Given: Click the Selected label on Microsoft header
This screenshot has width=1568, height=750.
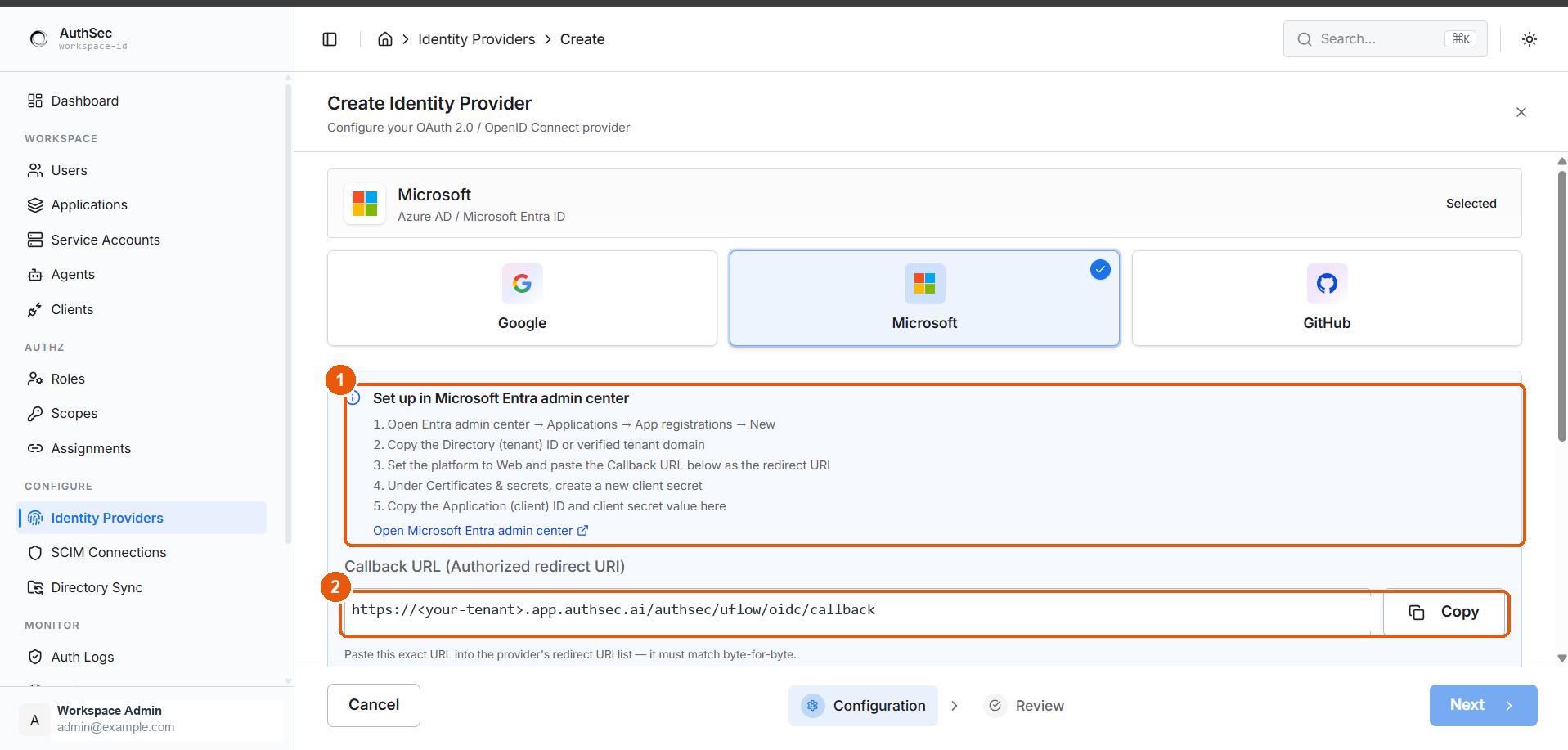Looking at the screenshot, I should 1471,204.
